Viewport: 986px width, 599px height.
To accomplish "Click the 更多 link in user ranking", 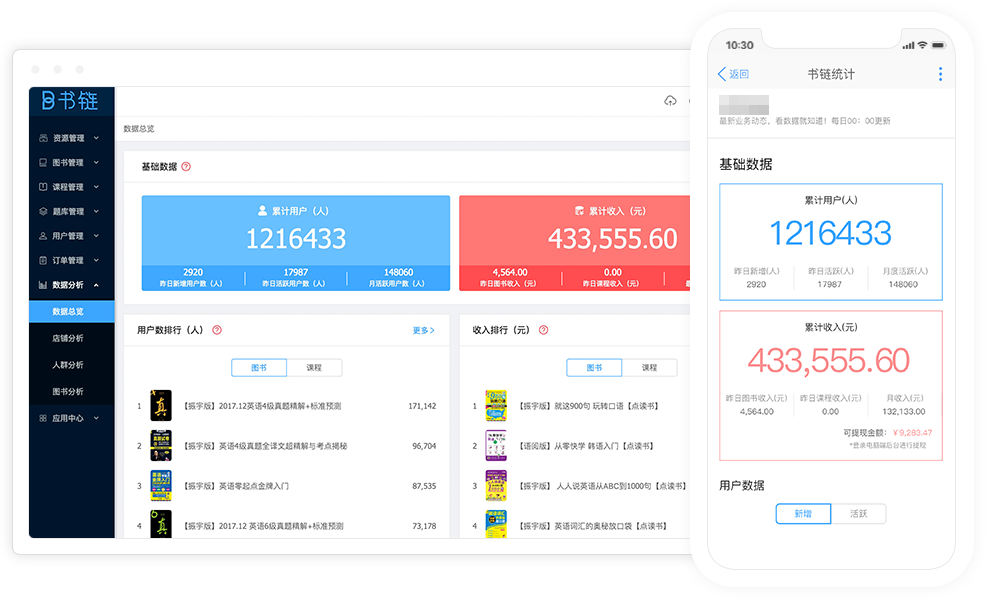I will 423,330.
